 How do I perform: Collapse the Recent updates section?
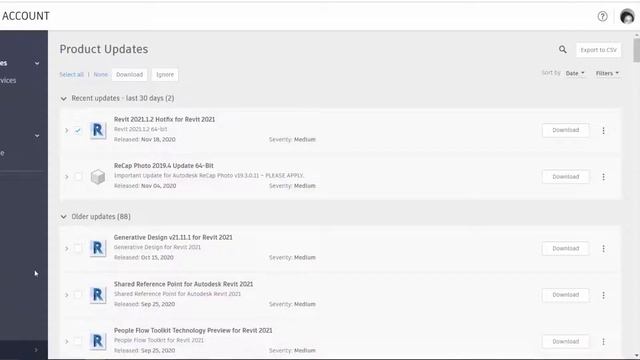64,98
